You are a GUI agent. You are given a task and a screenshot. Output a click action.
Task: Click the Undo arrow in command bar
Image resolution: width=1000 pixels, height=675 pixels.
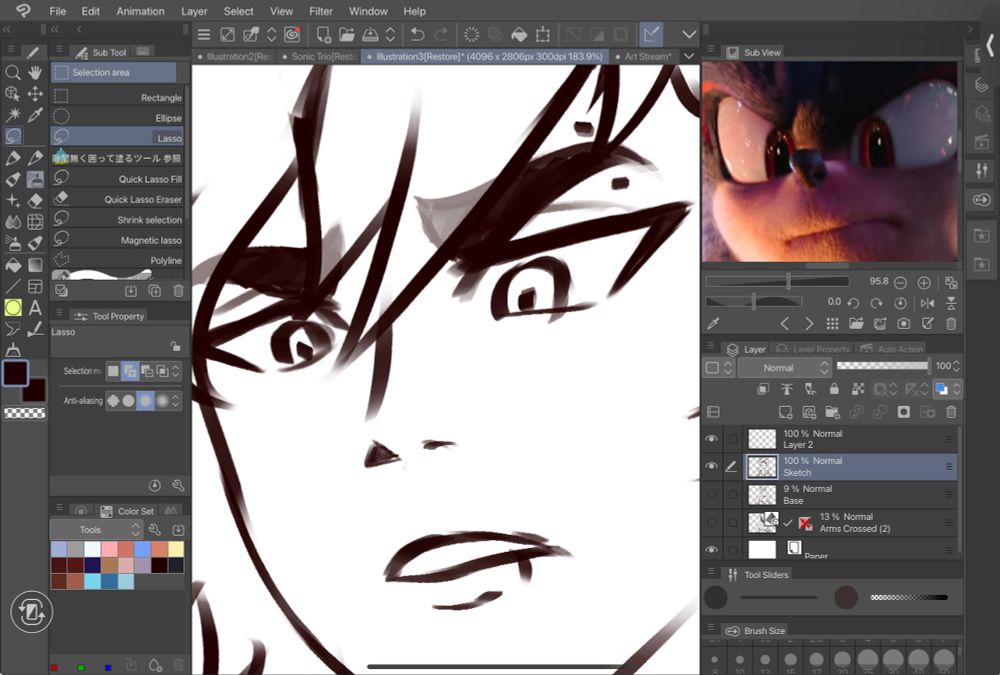click(x=418, y=34)
